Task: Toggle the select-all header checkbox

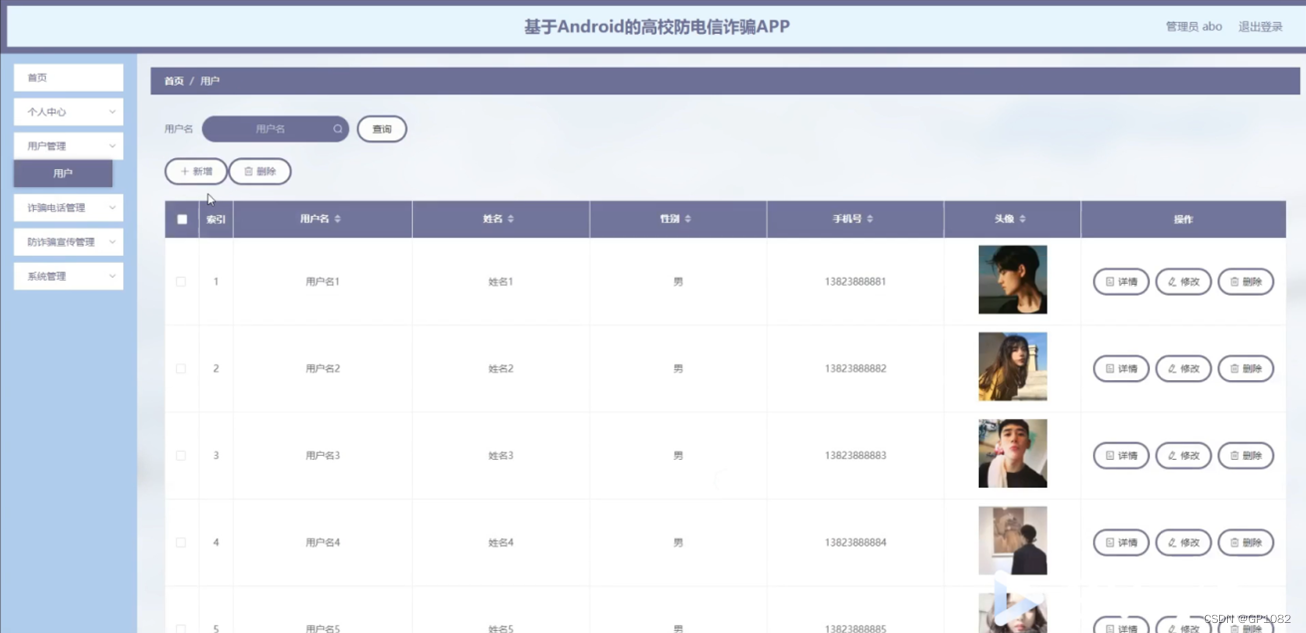Action: point(182,219)
